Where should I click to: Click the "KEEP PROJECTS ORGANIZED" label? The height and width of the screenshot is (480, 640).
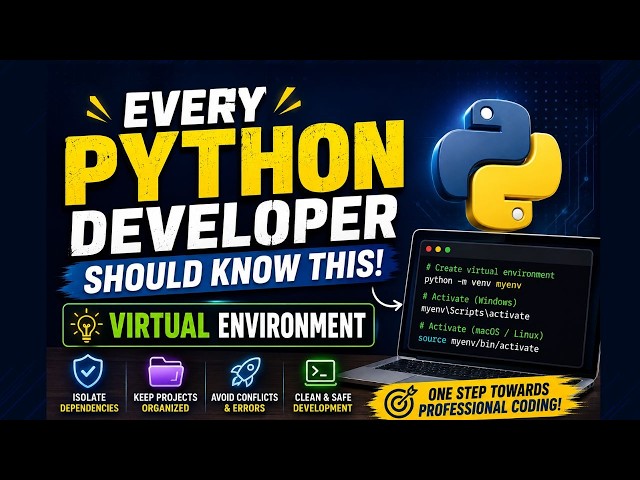point(165,402)
